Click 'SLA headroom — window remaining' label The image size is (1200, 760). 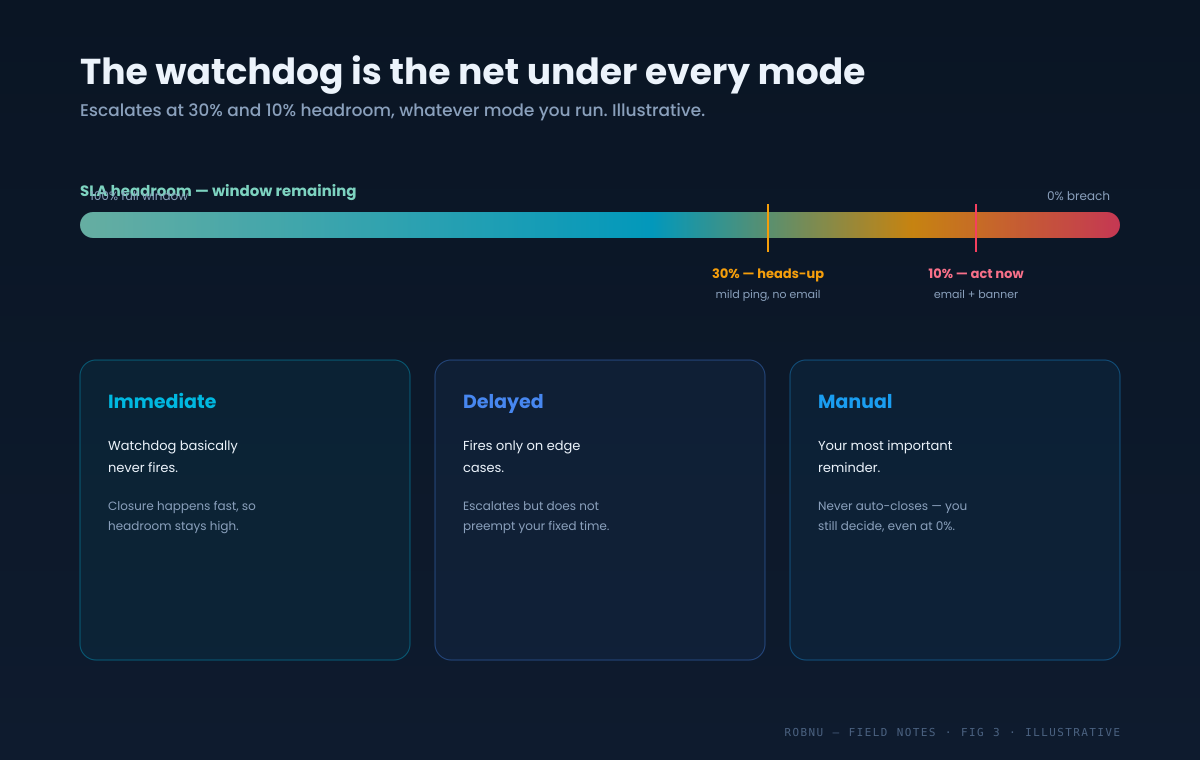point(218,190)
